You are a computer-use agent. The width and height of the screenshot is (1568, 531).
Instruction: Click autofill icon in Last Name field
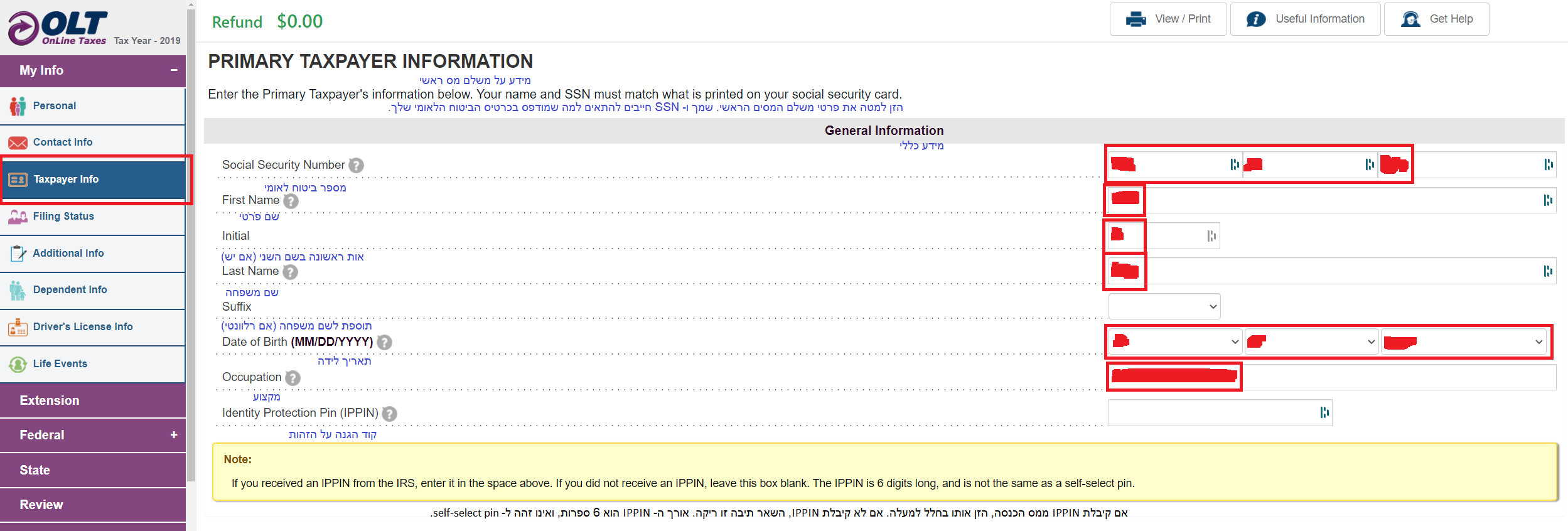pyautogui.click(x=1548, y=271)
